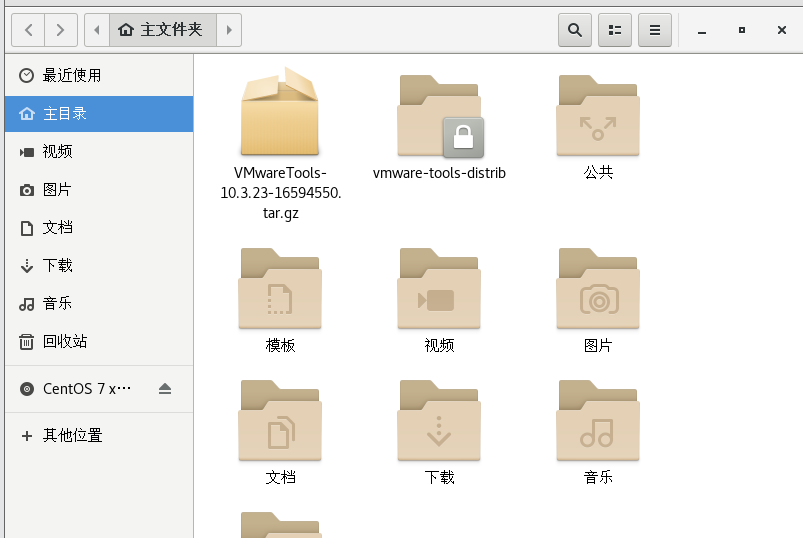Click the video camera icon beside sidebar 视频
Screen dimensions: 803x538
(27, 152)
